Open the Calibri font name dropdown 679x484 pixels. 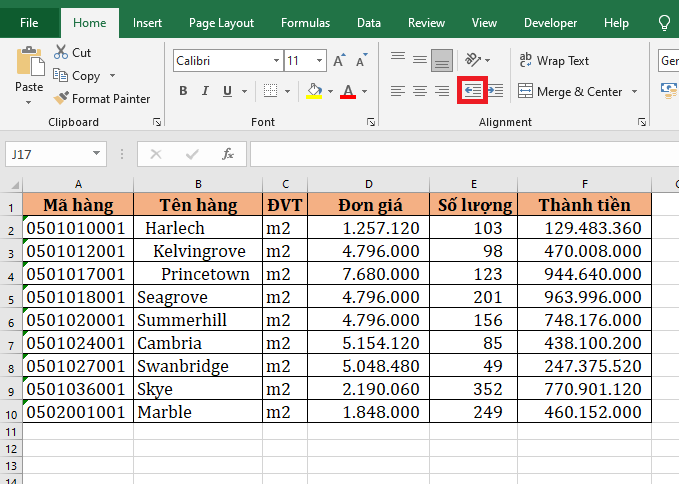[273, 61]
